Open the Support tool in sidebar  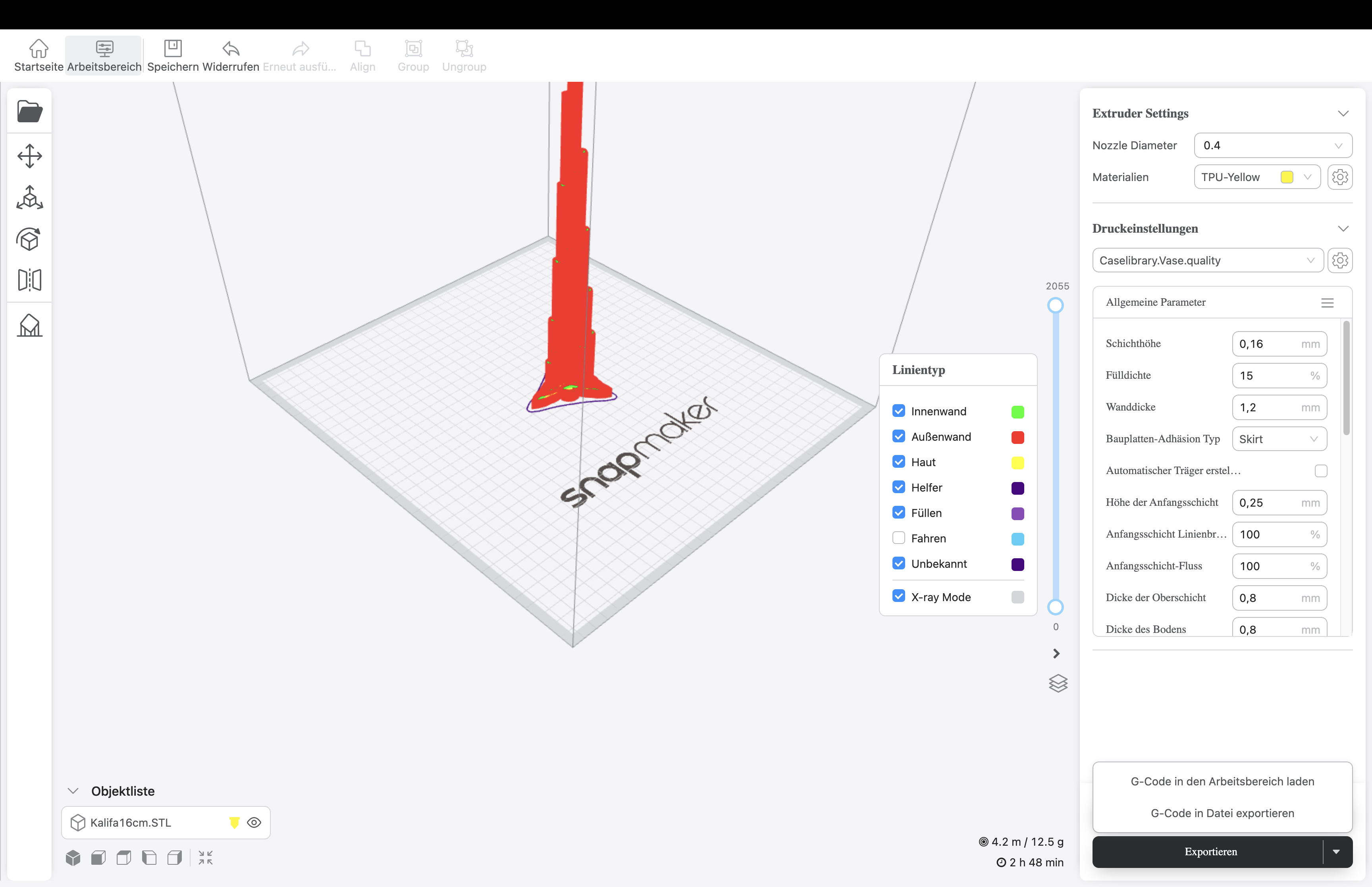click(29, 326)
